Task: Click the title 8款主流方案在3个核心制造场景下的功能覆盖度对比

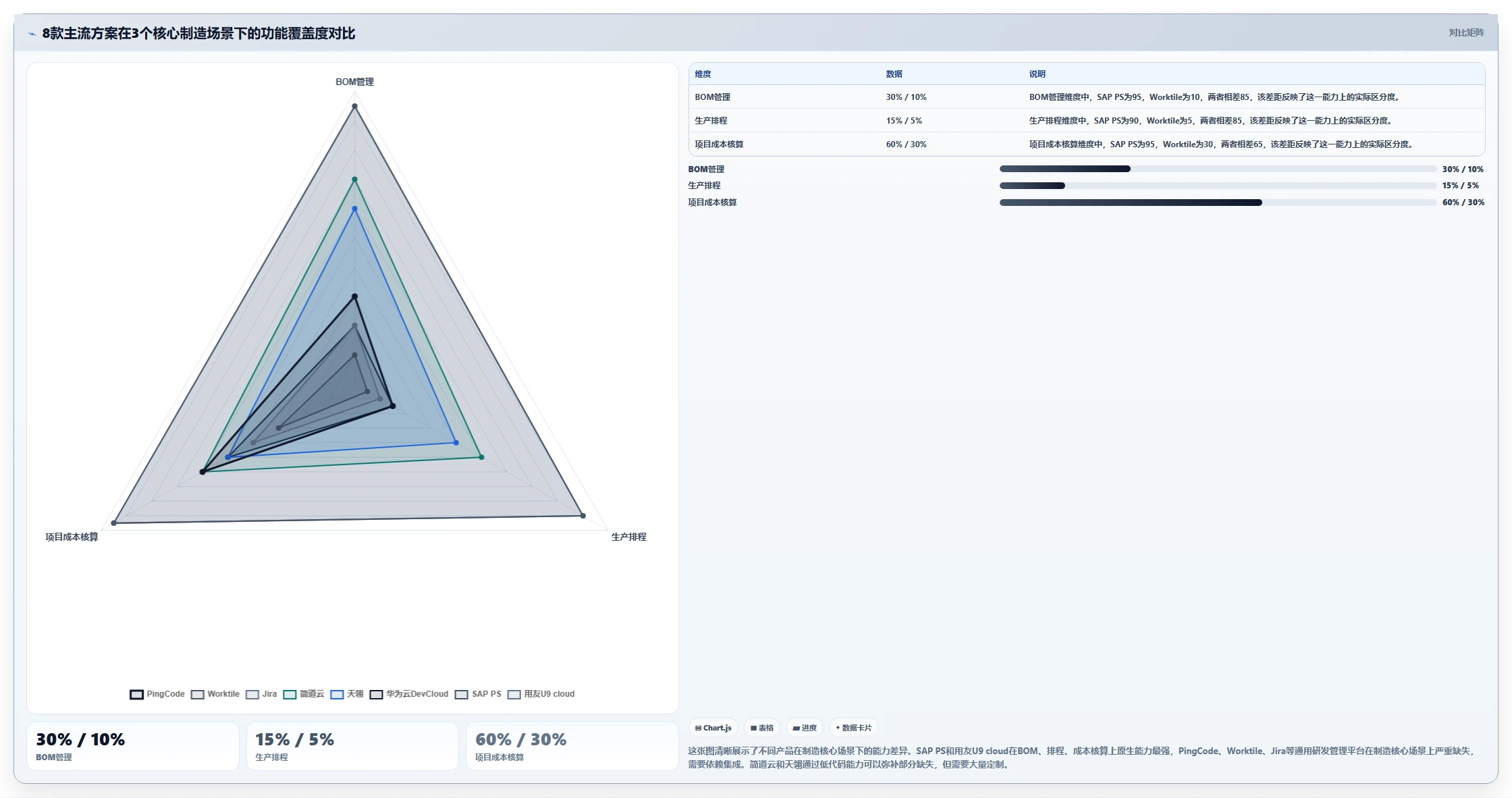Action: (198, 33)
